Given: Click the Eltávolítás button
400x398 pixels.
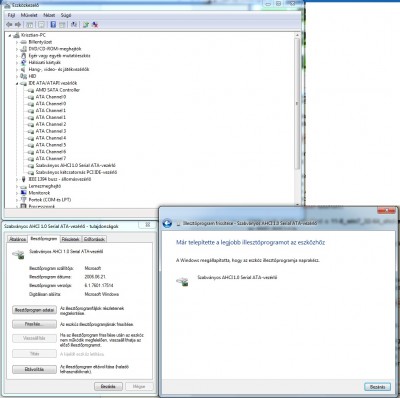Looking at the screenshot, I should tap(34, 369).
